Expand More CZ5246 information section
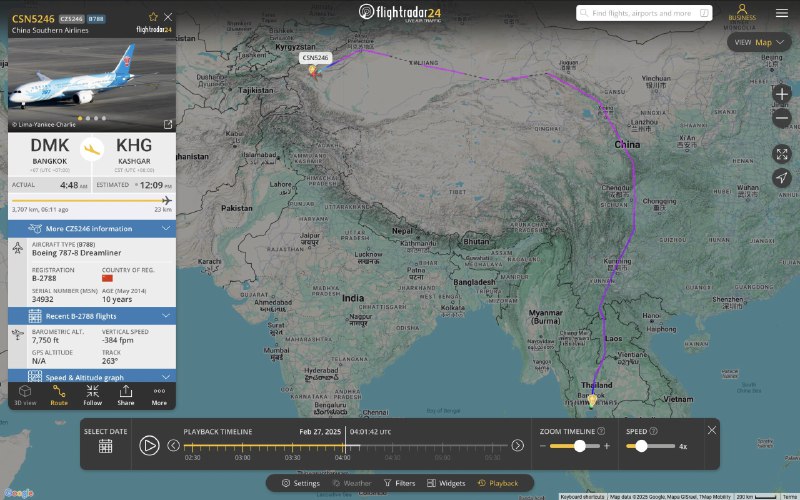The image size is (800, 500). point(92,228)
